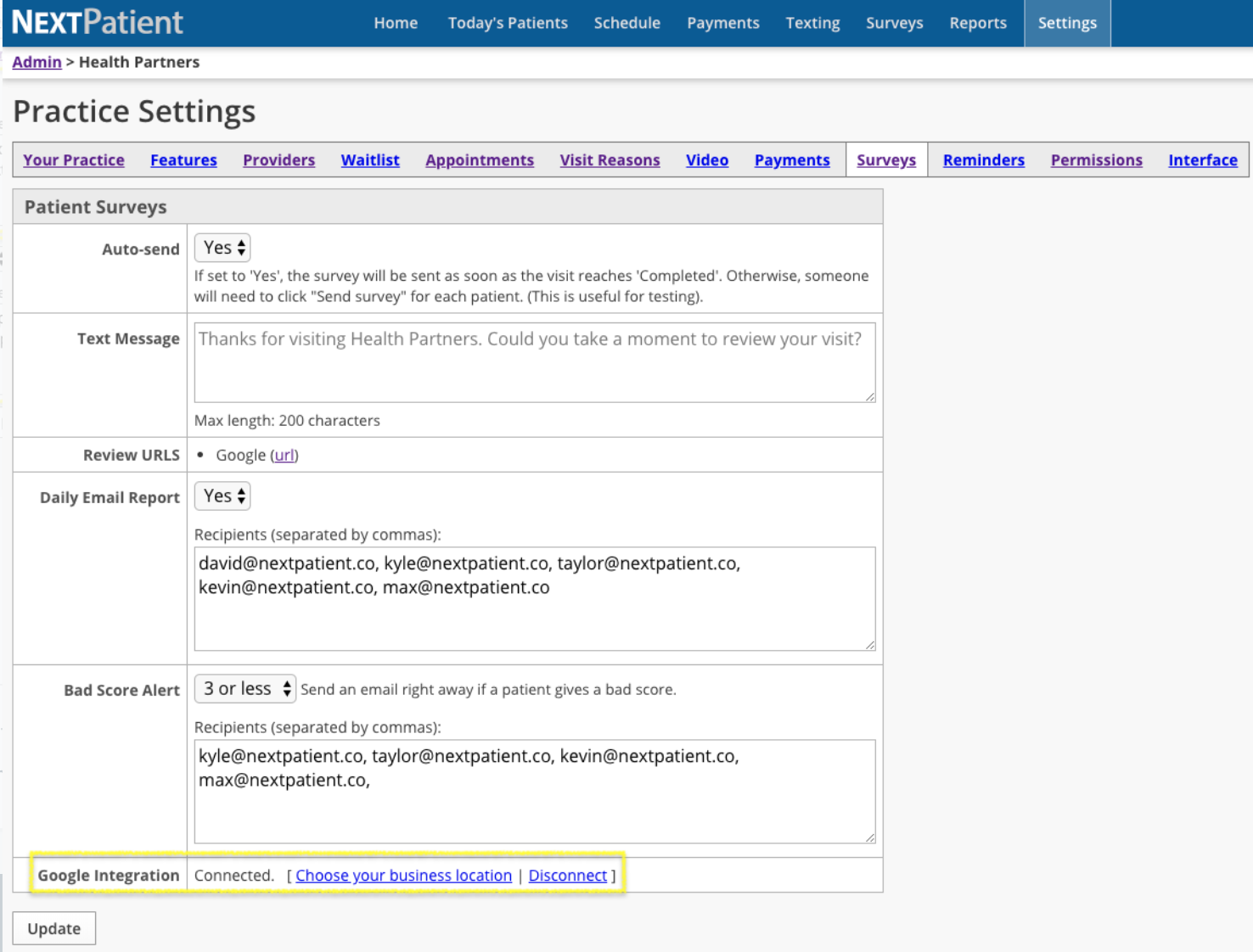Click the Patient Surveys section header
The image size is (1253, 952).
448,207
